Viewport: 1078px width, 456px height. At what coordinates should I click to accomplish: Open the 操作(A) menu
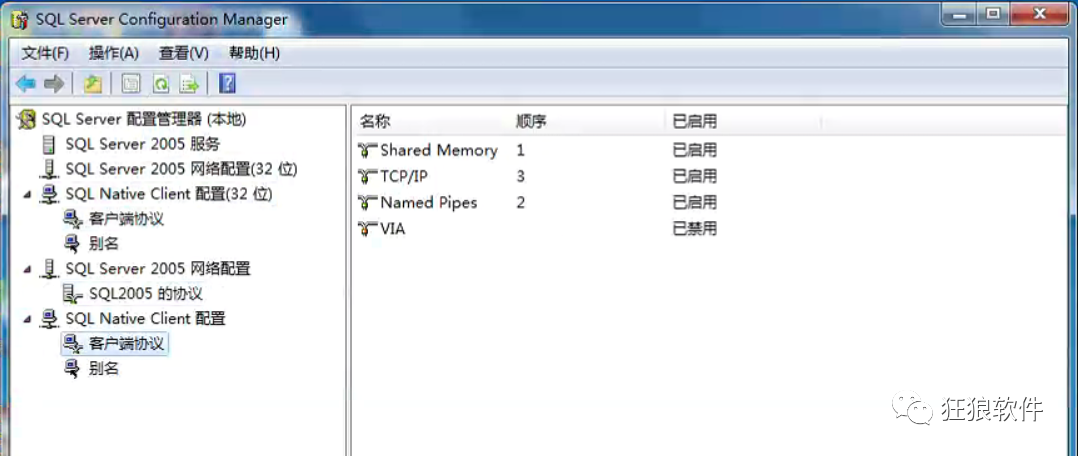(113, 53)
